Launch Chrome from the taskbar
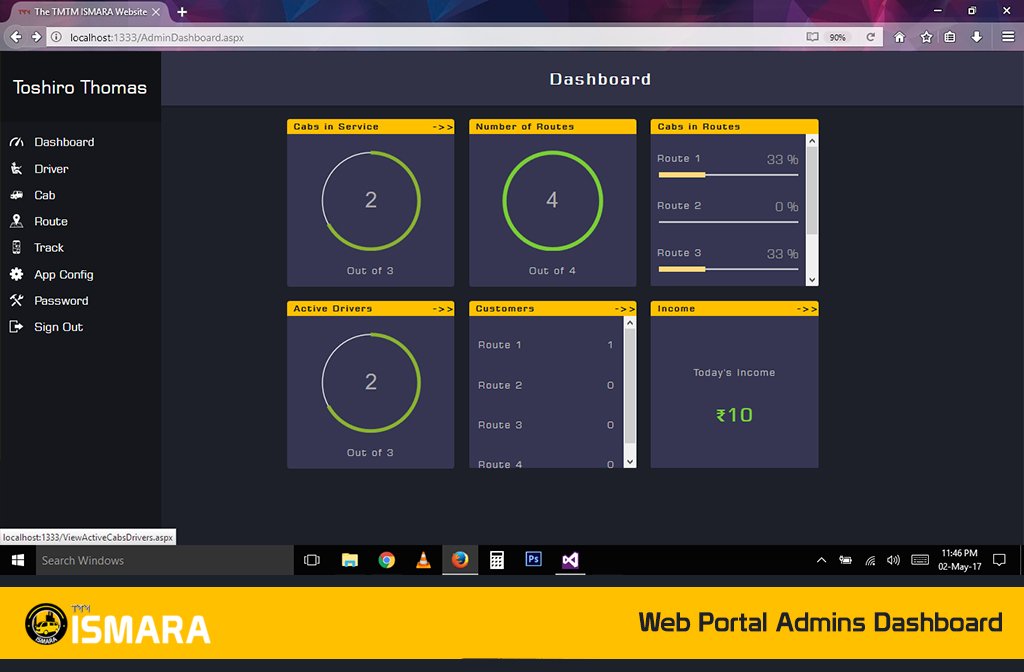The image size is (1024, 672). point(387,560)
